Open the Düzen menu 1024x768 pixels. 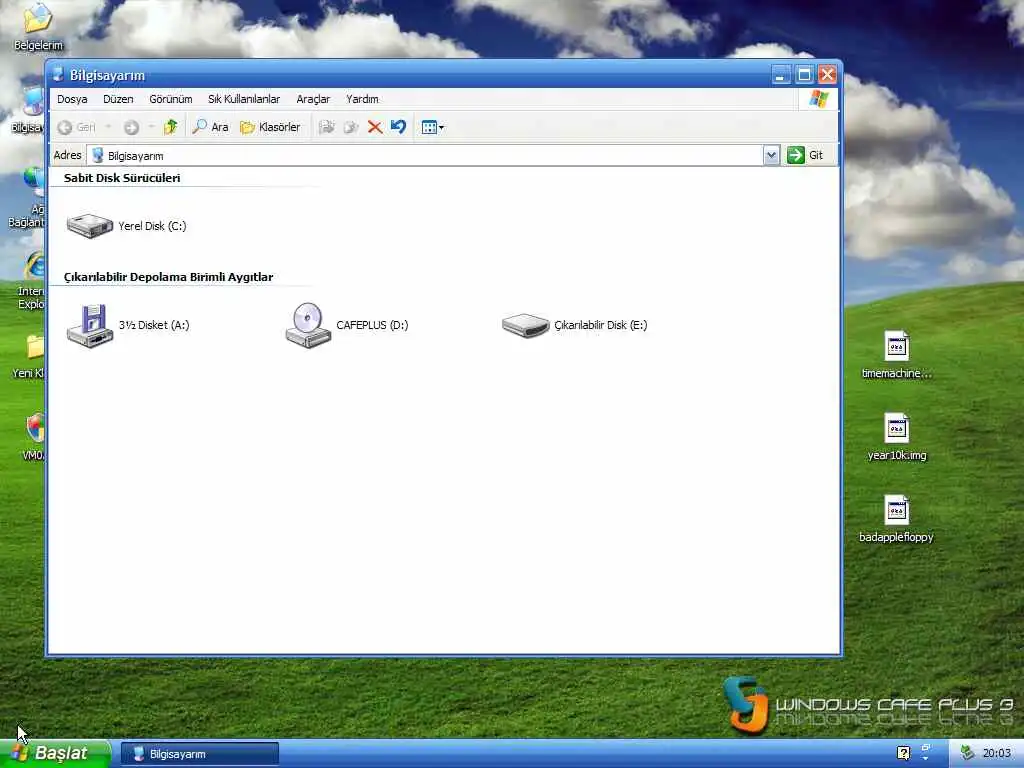[x=118, y=99]
